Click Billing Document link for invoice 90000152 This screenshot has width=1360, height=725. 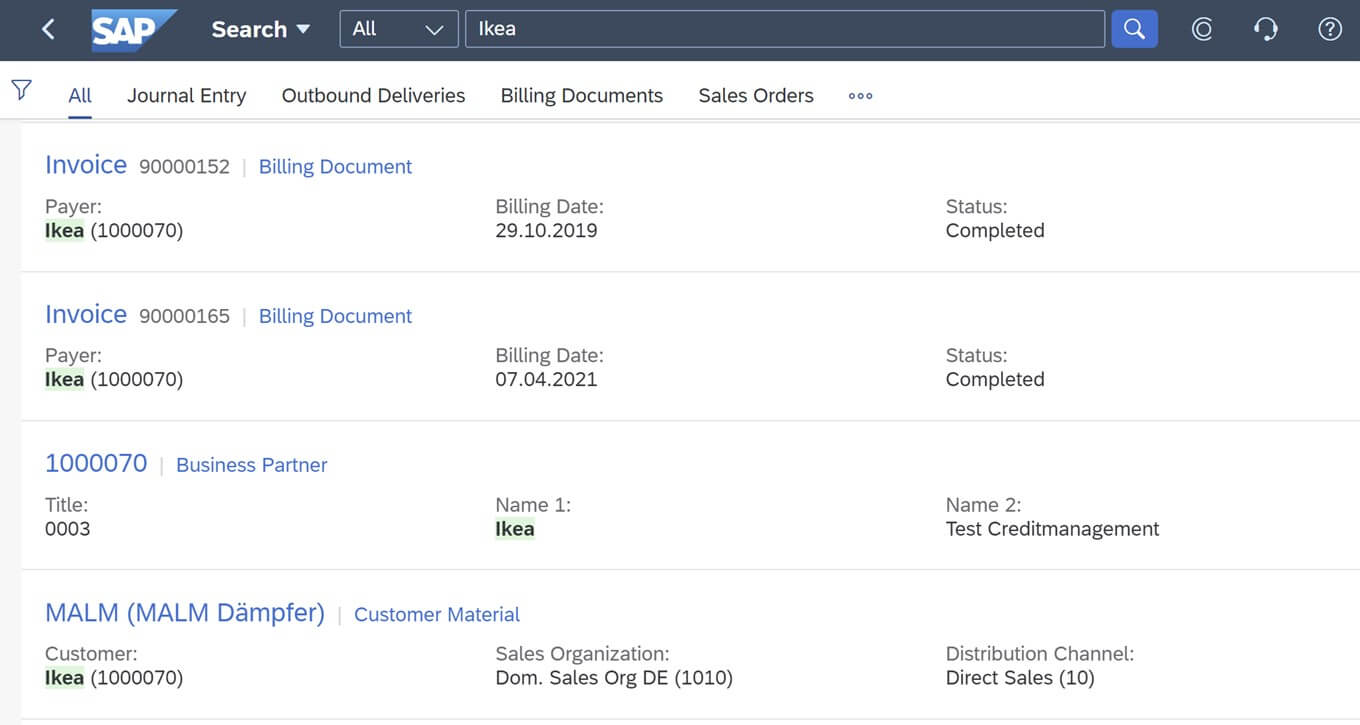335,167
